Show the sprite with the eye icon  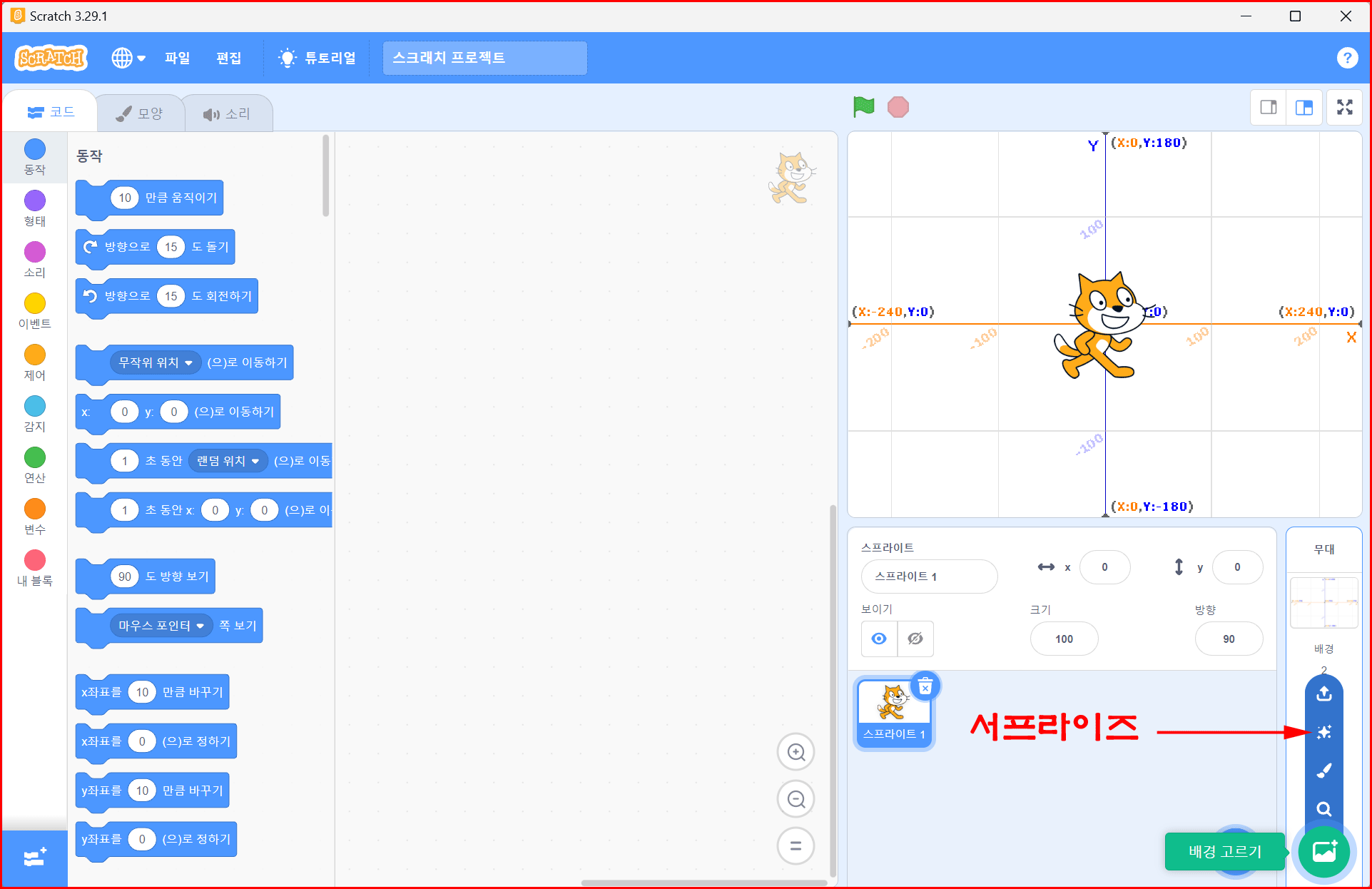(x=879, y=639)
